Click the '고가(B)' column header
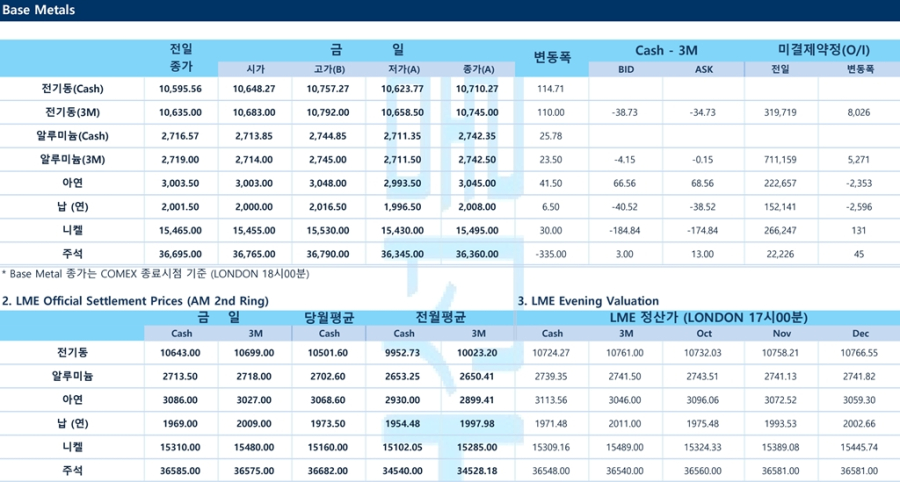The image size is (900, 482). 329,69
